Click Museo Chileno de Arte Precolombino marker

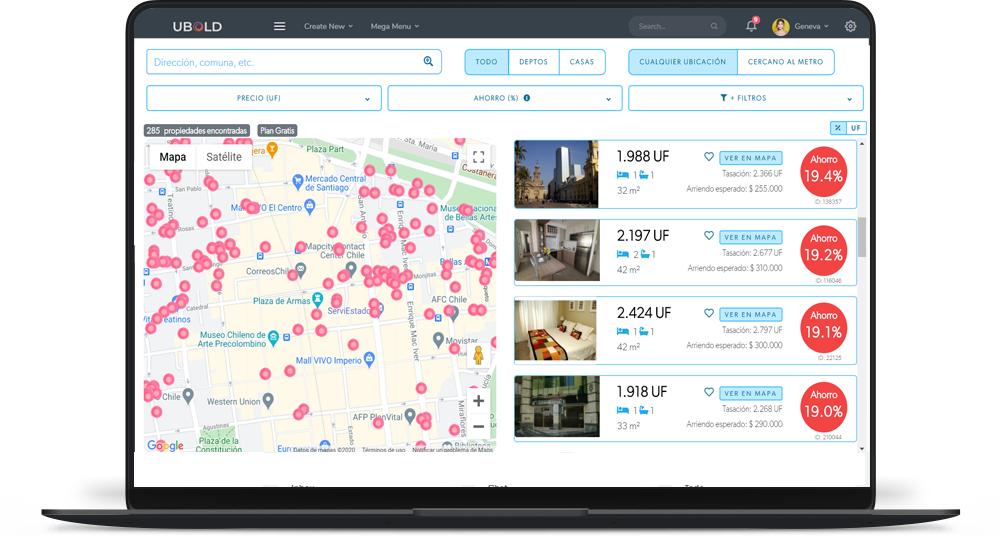pos(273,337)
